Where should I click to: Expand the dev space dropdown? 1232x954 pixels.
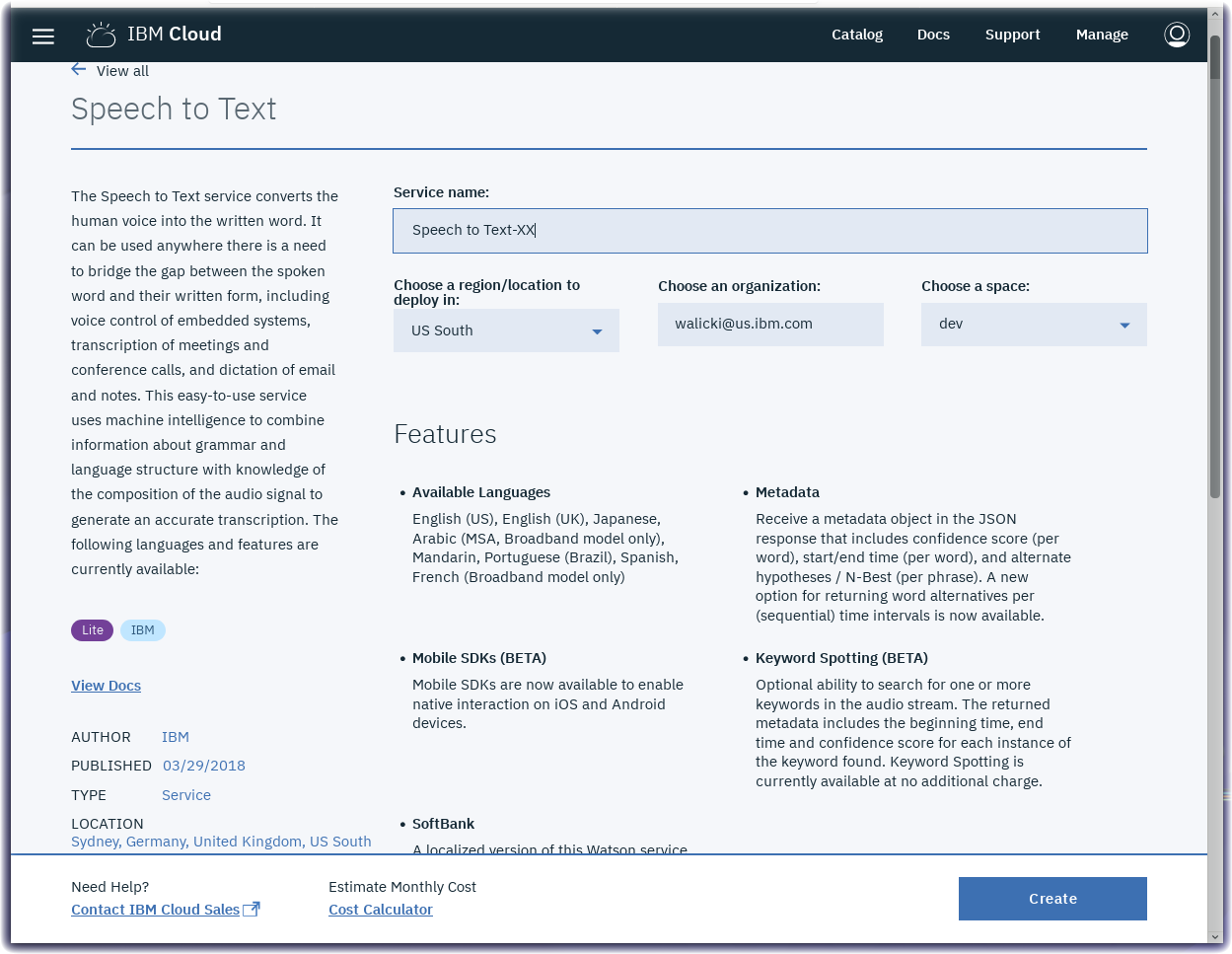[1034, 325]
